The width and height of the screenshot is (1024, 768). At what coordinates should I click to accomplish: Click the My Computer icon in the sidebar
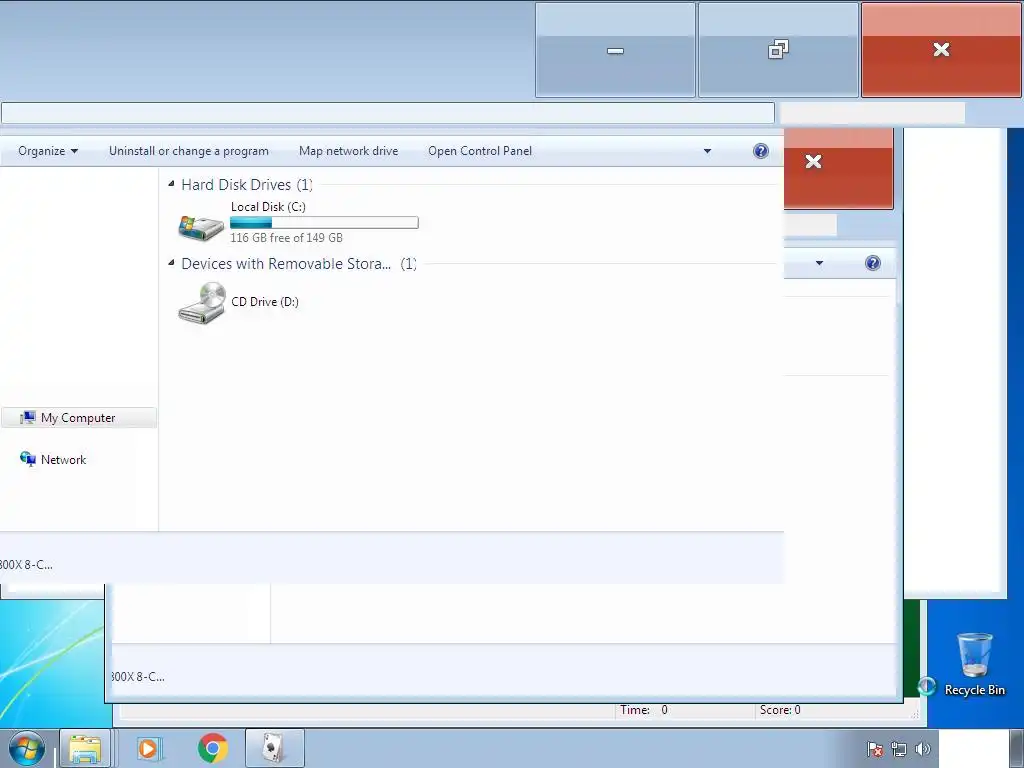(27, 418)
